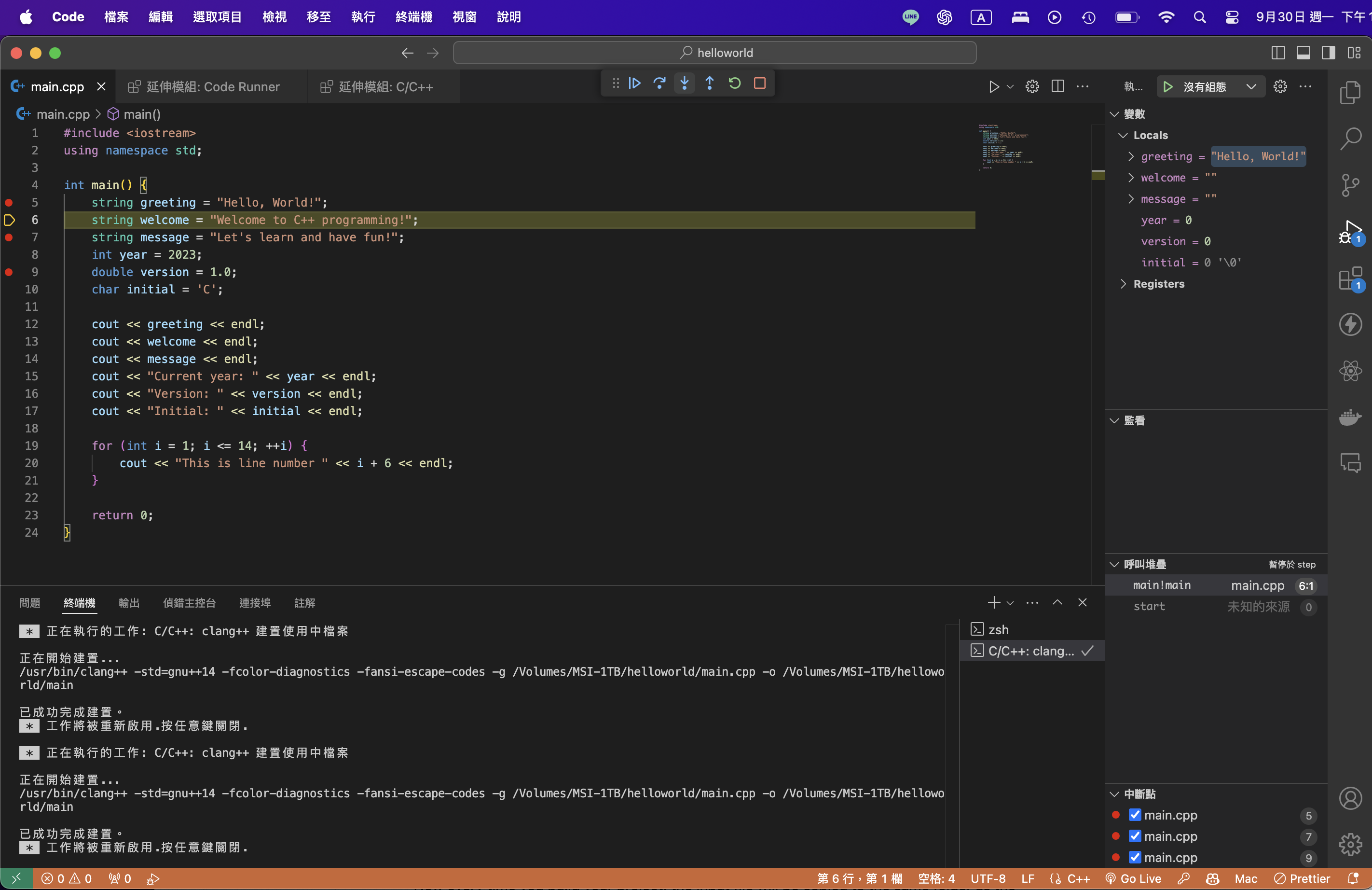Toggle the secondary side bar layout icon
Screen dimensions: 1372x890
click(1328, 53)
